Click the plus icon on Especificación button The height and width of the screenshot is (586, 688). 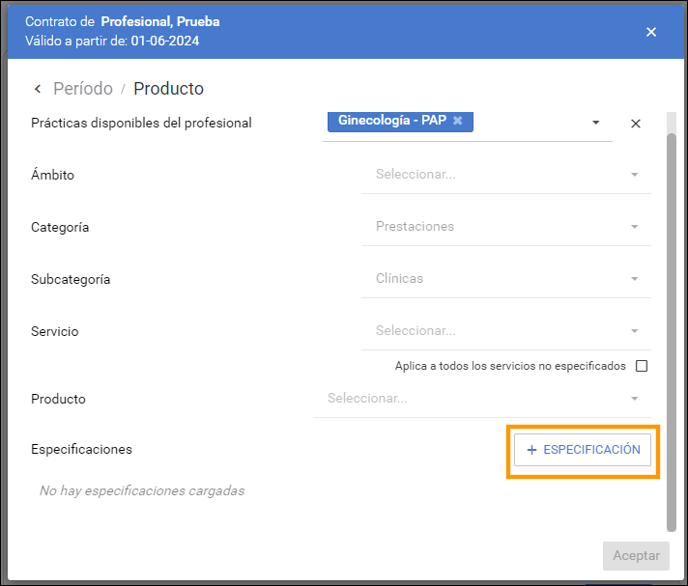[532, 450]
